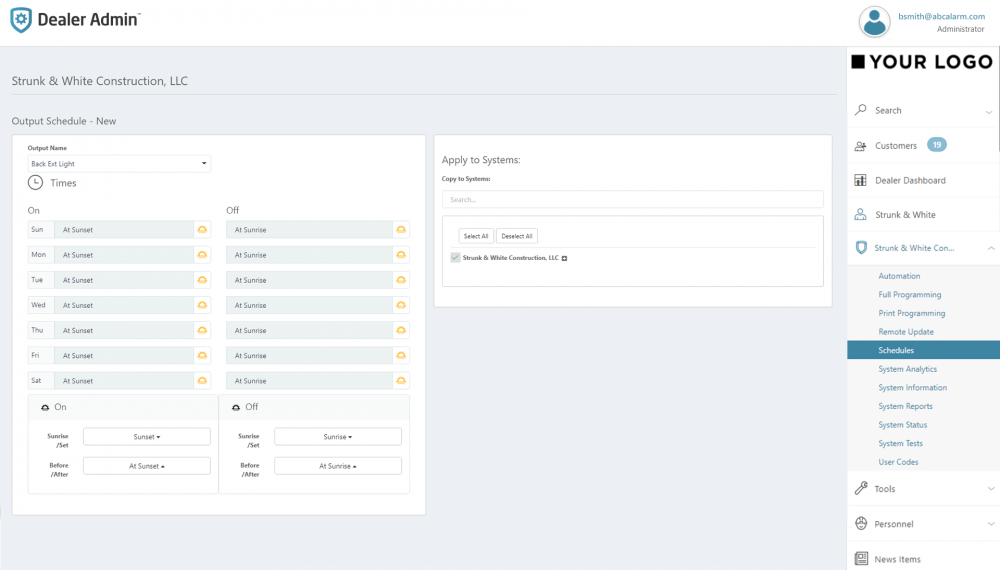Click the Dealer Admin shield logo
Screen dimensions: 1000x570
(x=21, y=21)
